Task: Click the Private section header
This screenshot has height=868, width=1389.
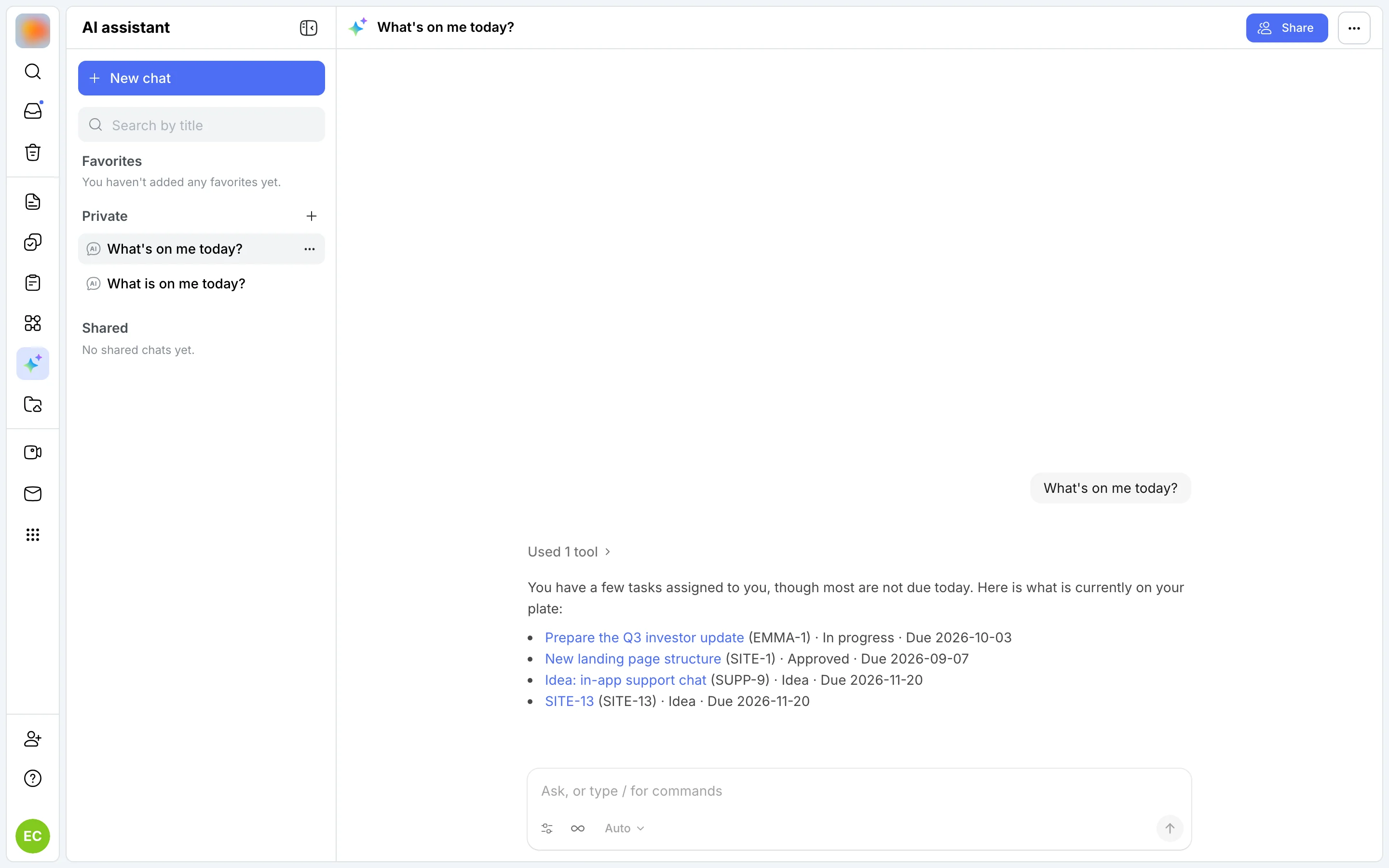Action: (105, 216)
